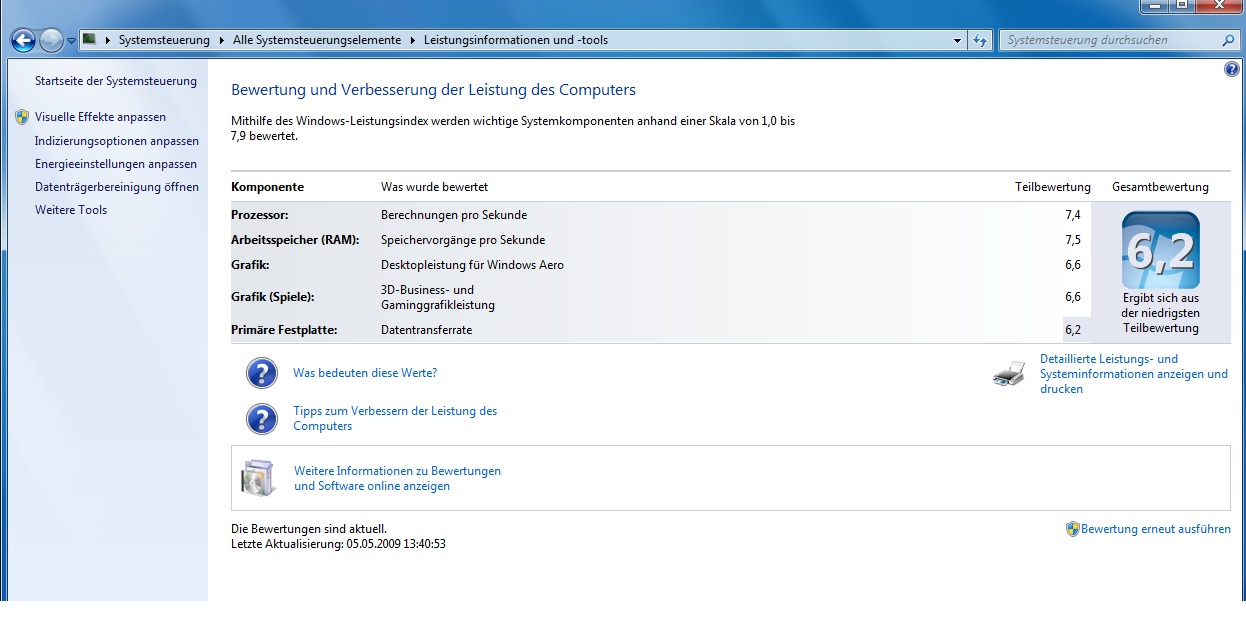Click Bewertung erneut ausführen

tap(1156, 529)
